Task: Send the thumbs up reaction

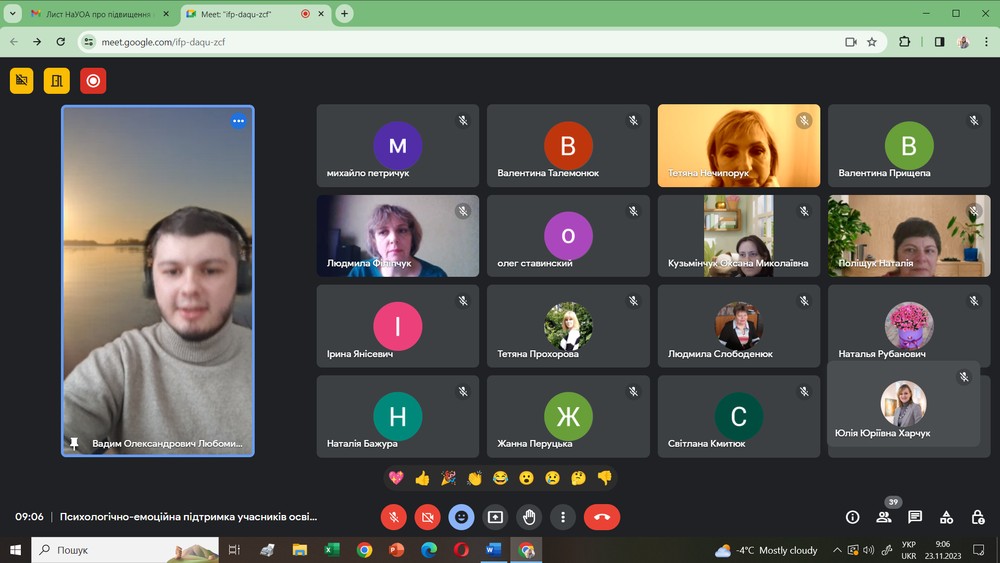Action: [422, 478]
